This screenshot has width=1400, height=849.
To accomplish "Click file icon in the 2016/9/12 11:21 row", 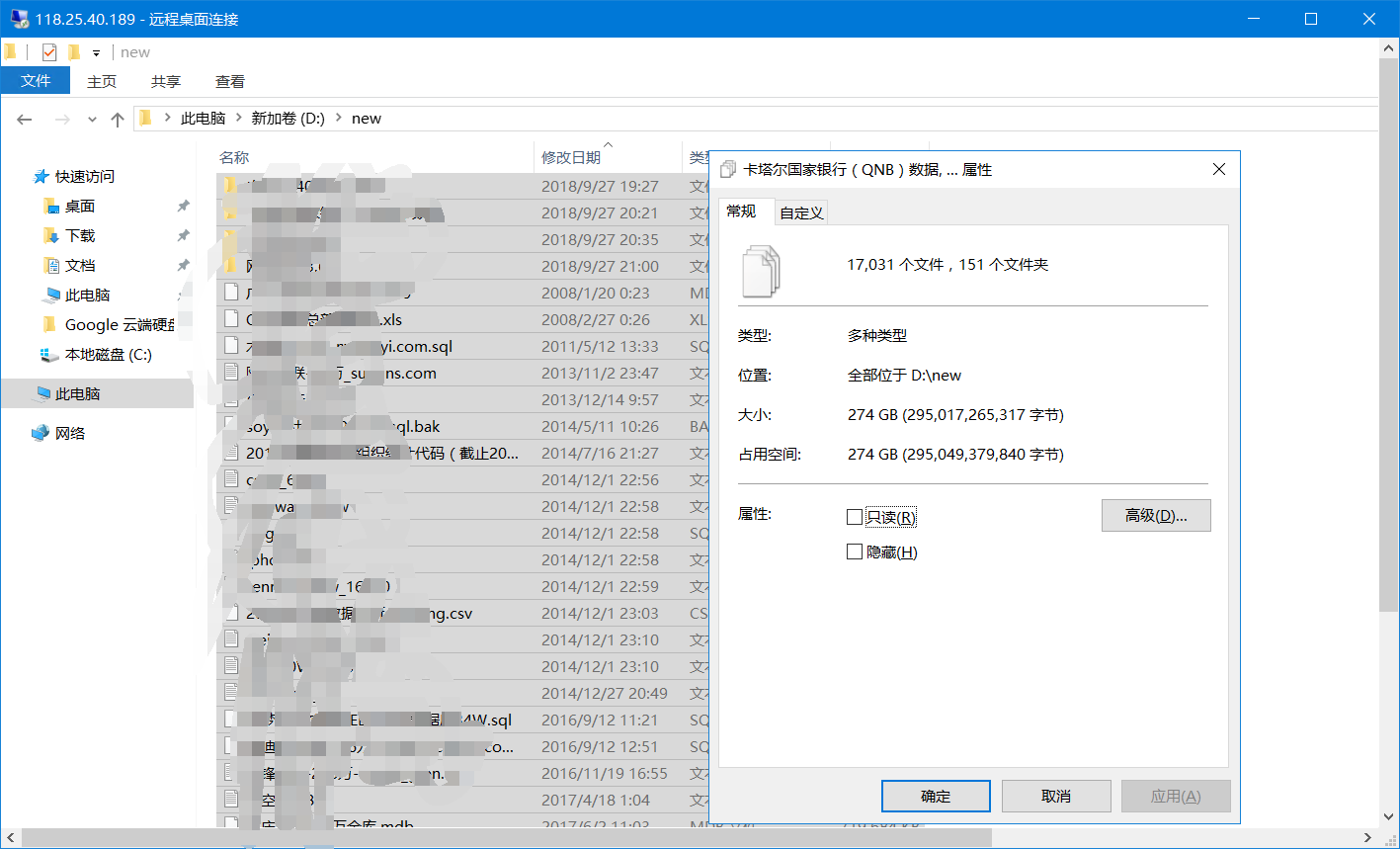I will 231,720.
